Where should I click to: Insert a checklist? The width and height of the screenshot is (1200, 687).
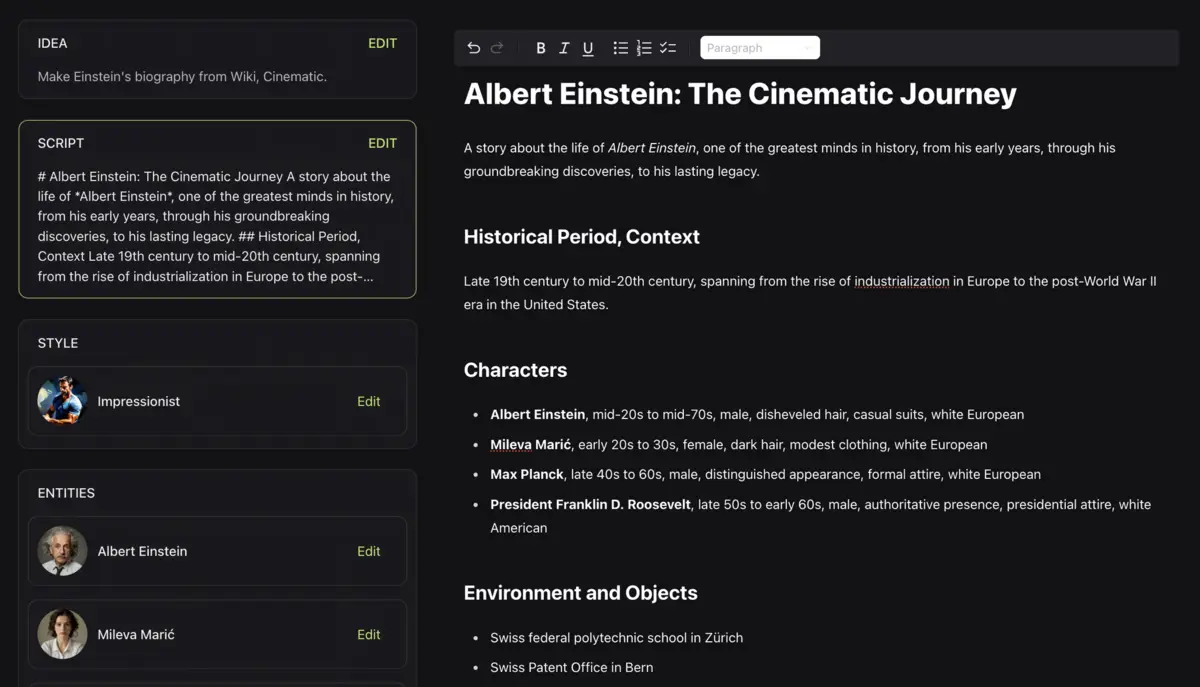668,48
